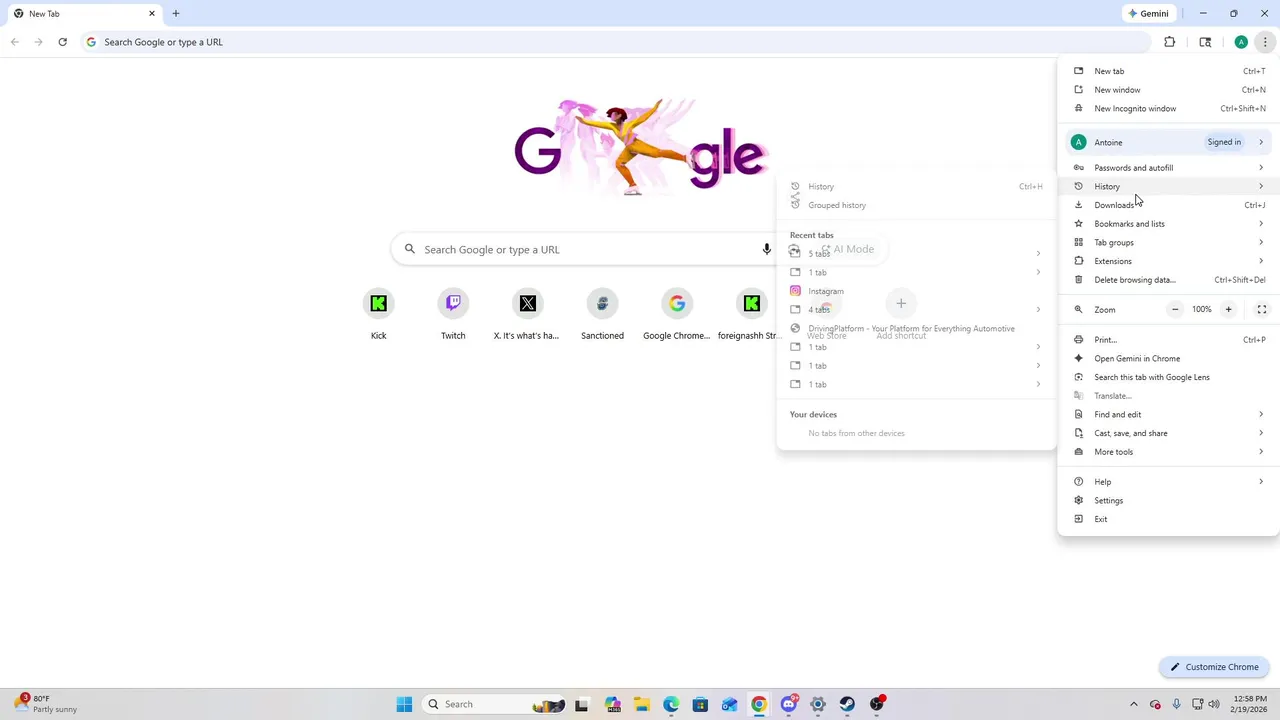Choose Delete browsing data
Screen dimensions: 1280x720
point(1169,280)
